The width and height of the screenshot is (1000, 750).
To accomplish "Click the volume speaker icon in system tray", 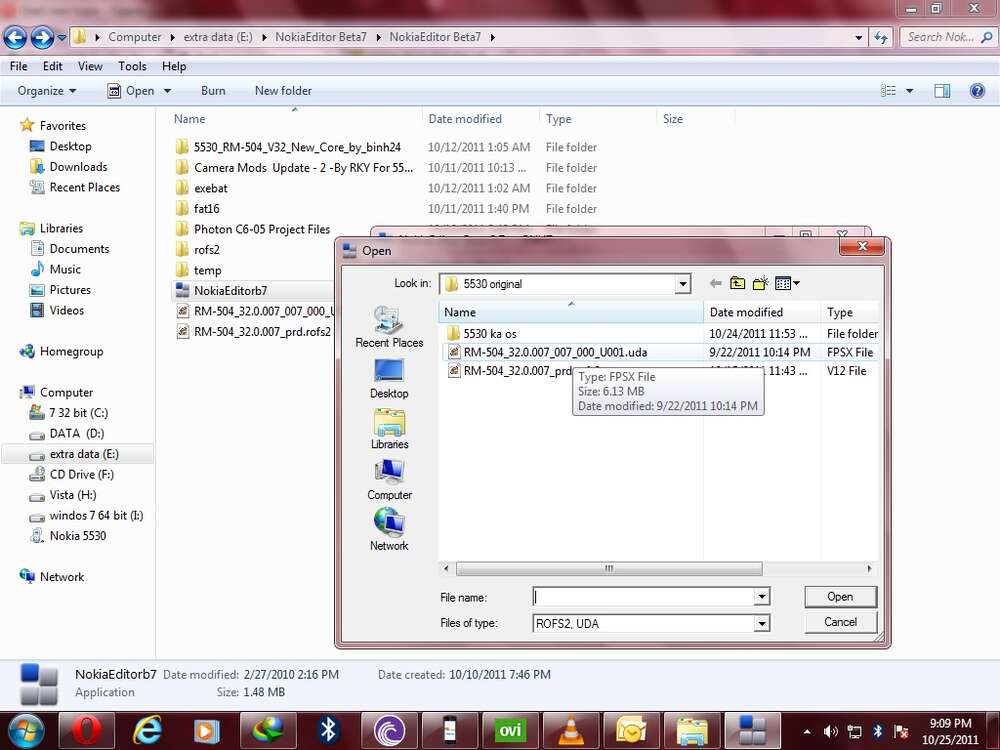I will 830,732.
